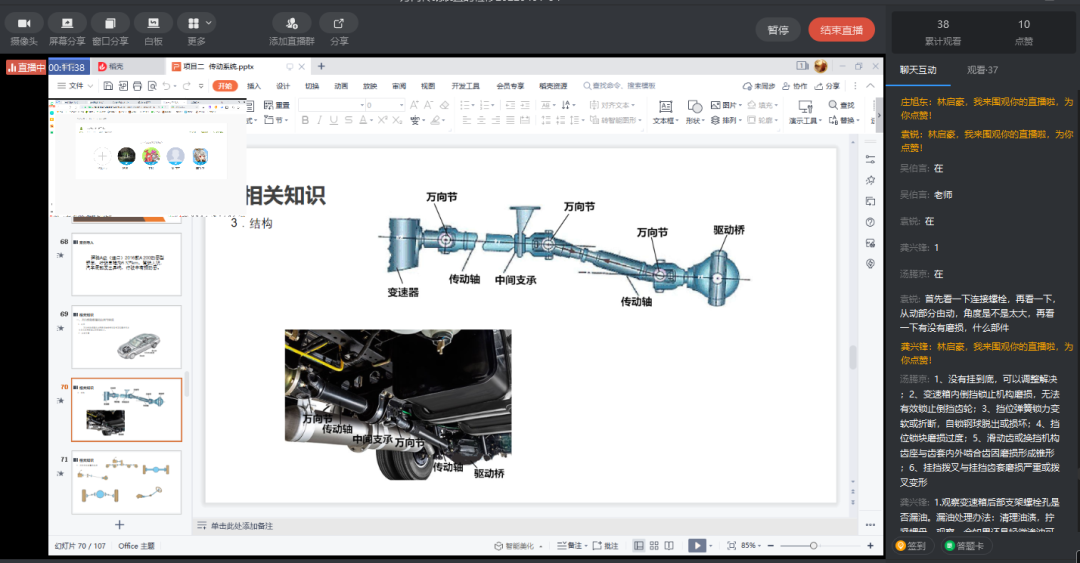
Task: Open the 白板 whiteboard tool
Action: click(153, 23)
